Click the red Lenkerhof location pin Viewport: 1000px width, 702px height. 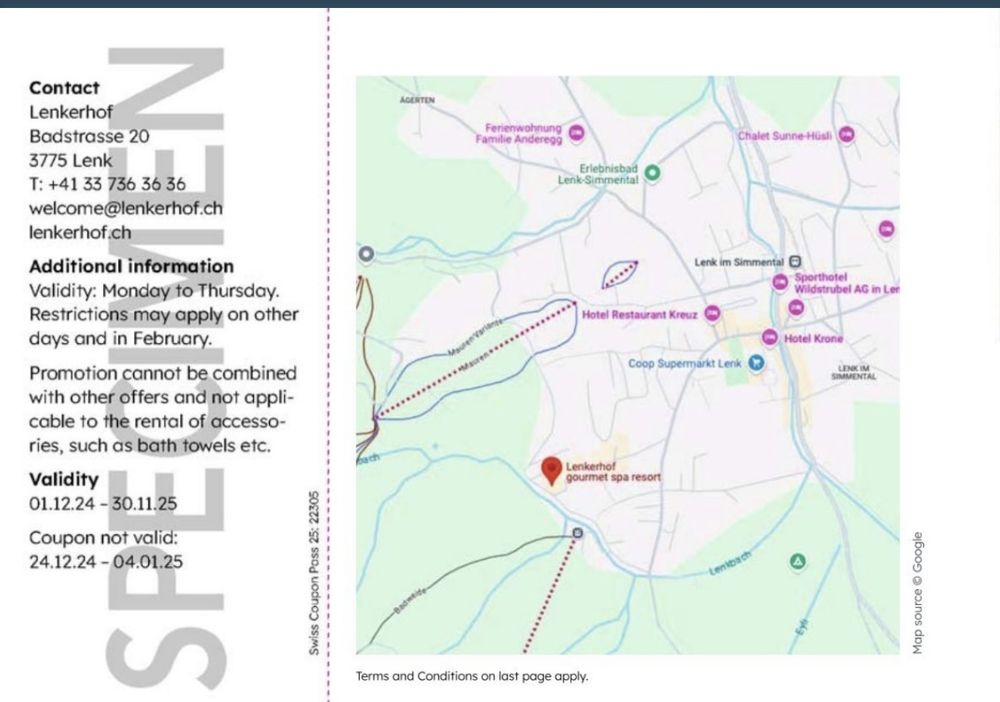[550, 469]
